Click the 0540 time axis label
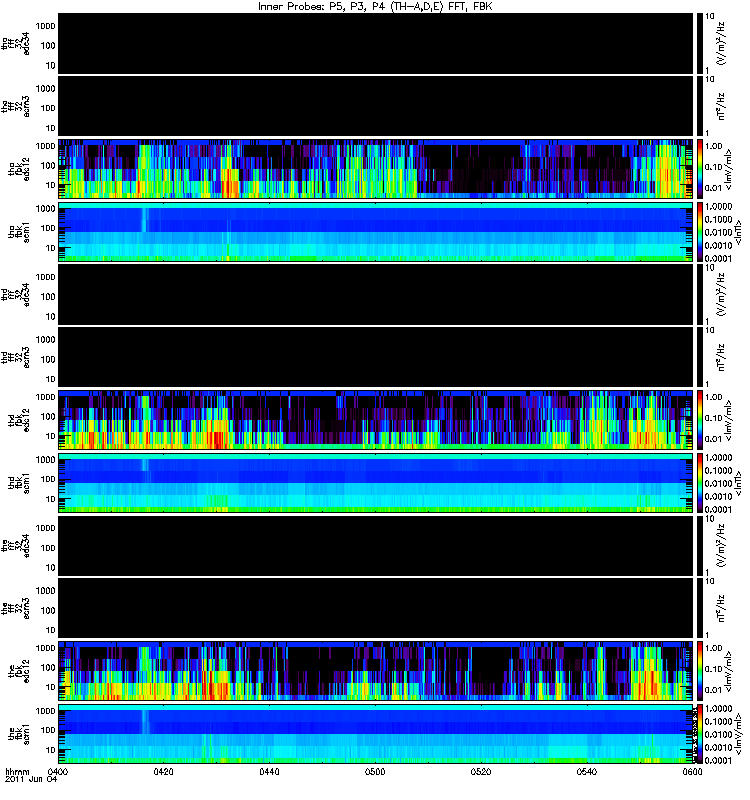Screen dimensions: 750x800 click(587, 771)
